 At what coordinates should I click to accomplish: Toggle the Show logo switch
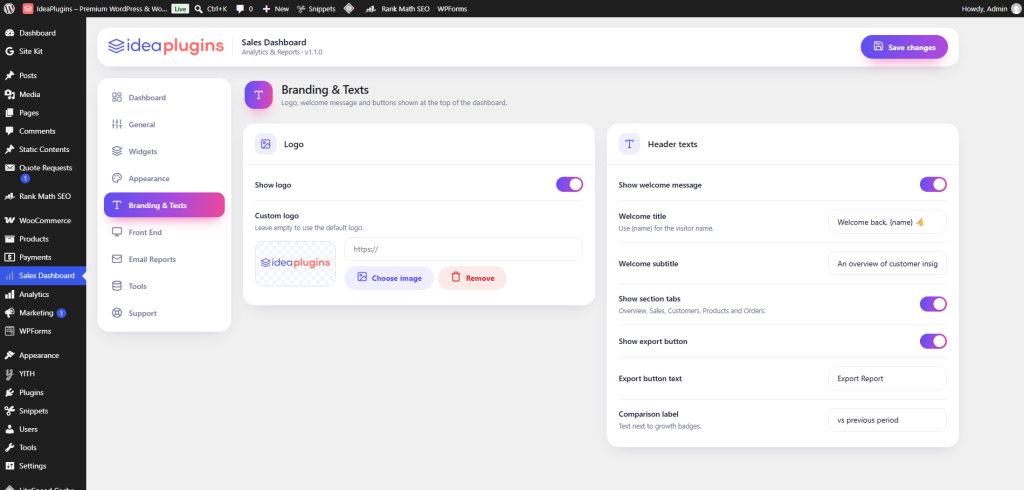pos(569,184)
